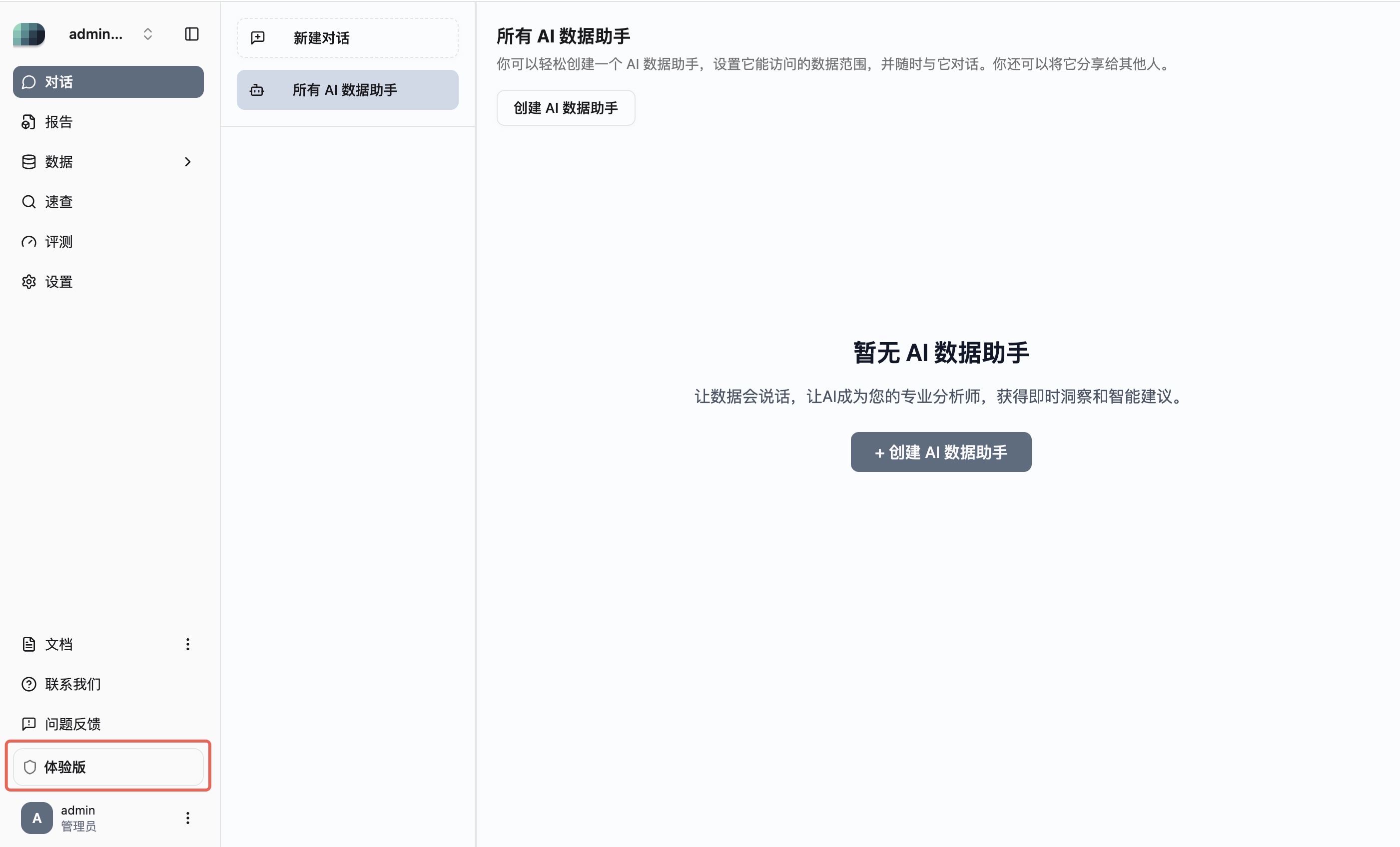Open admin user options menu
Screen dimensions: 1400x847
click(x=187, y=818)
